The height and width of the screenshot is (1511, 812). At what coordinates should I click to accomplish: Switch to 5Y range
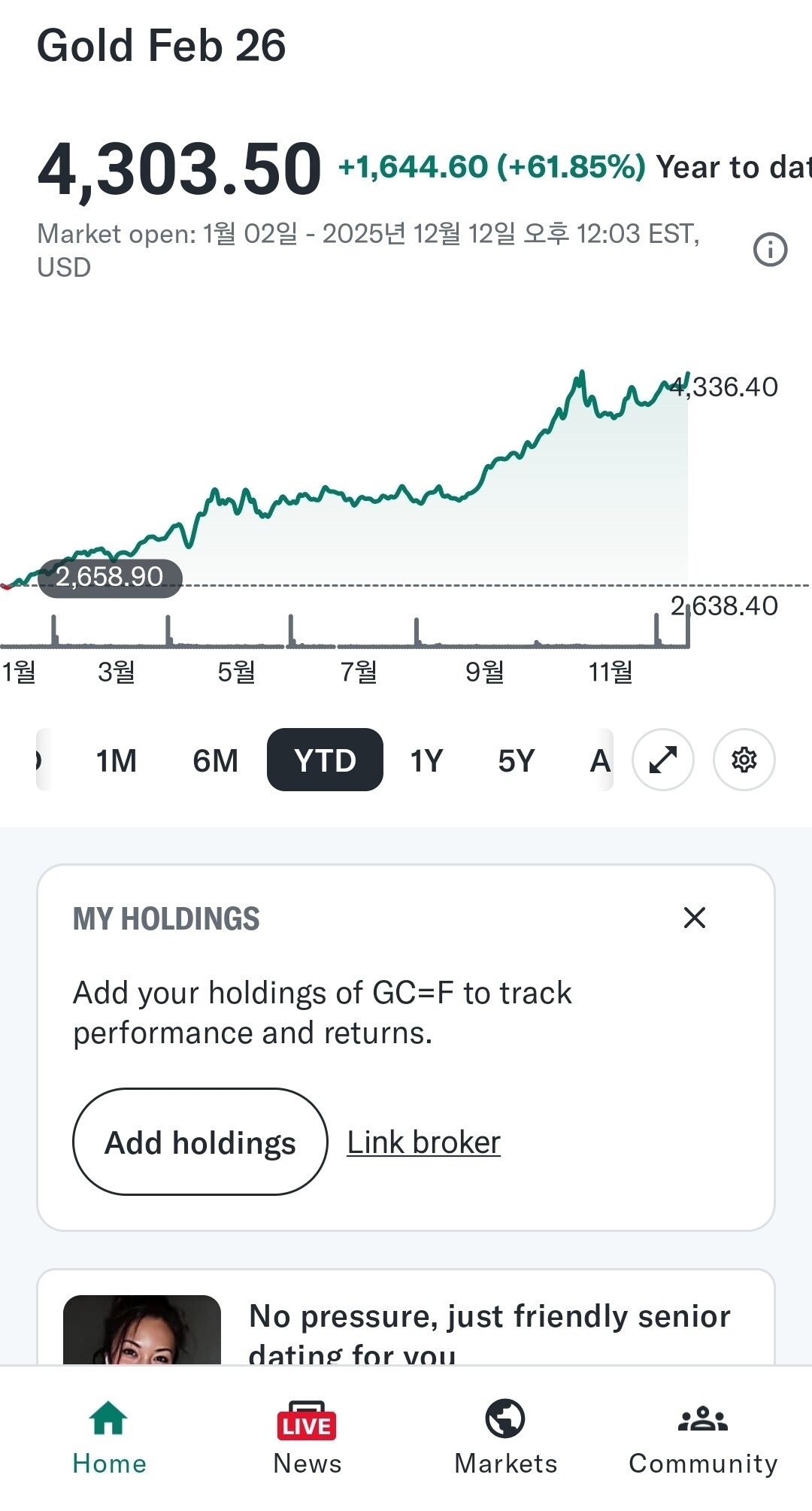coord(516,760)
